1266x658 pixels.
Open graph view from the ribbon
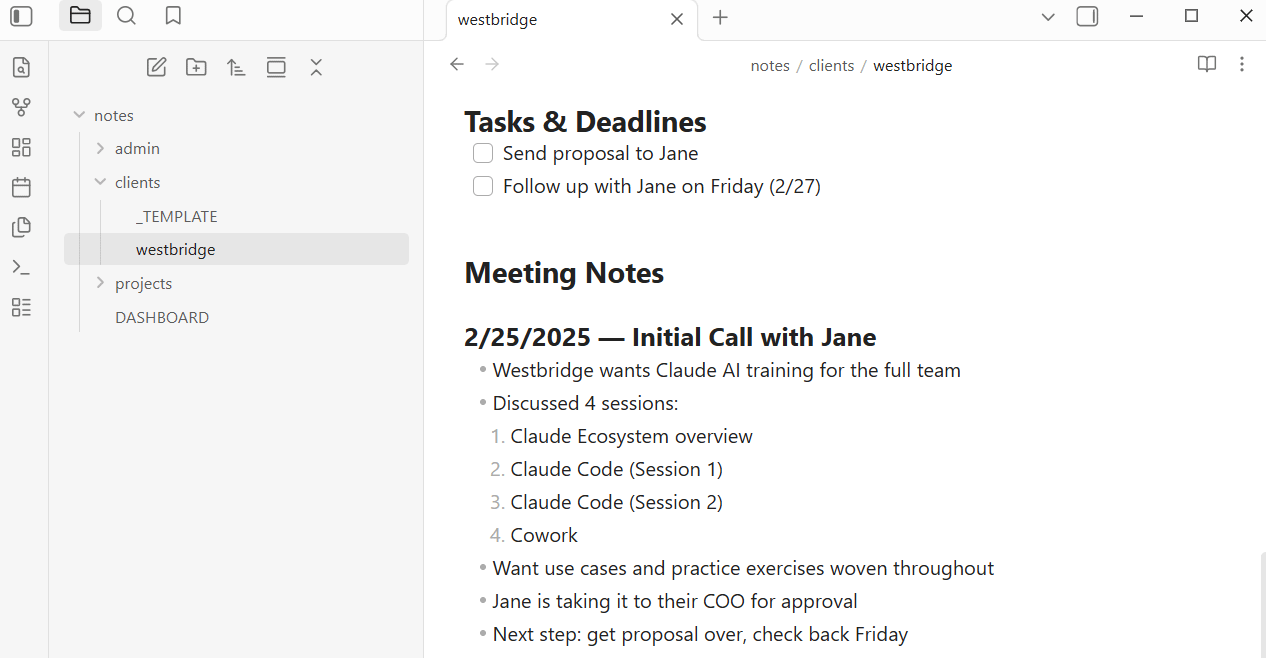click(x=21, y=107)
